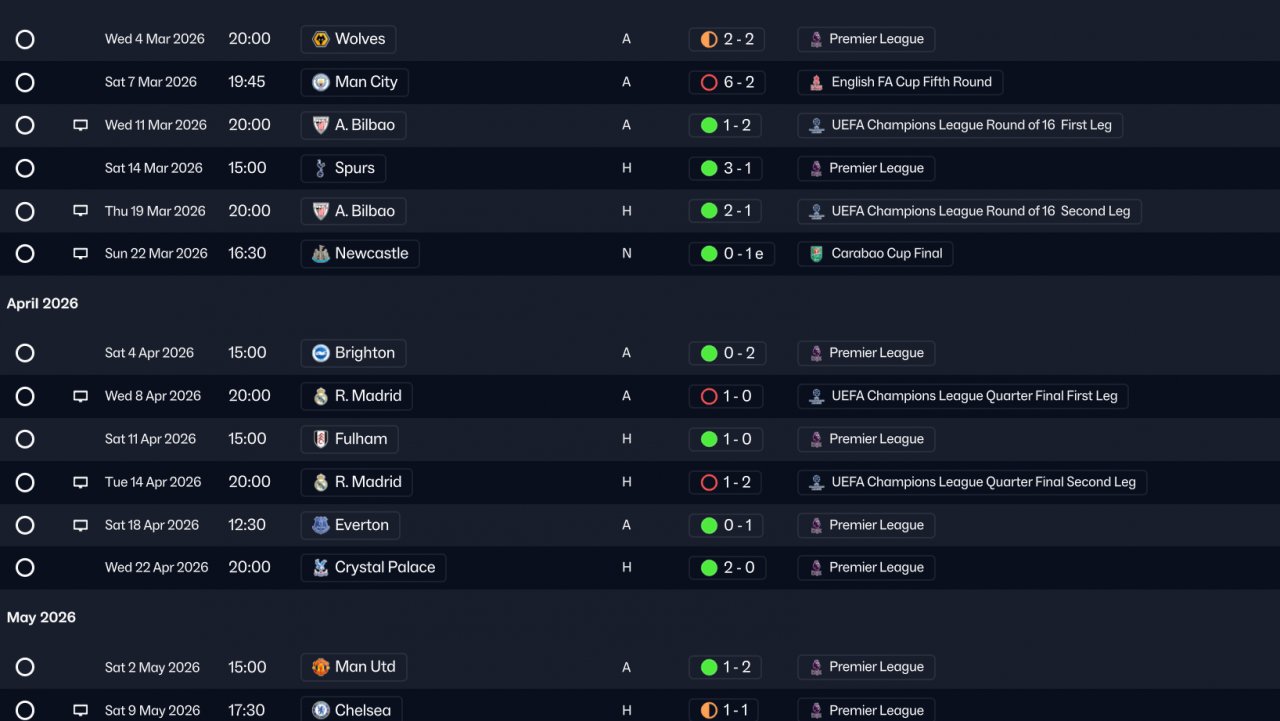Viewport: 1280px width, 721px height.
Task: Select radio circle for Wolves fixture
Action: [25, 39]
